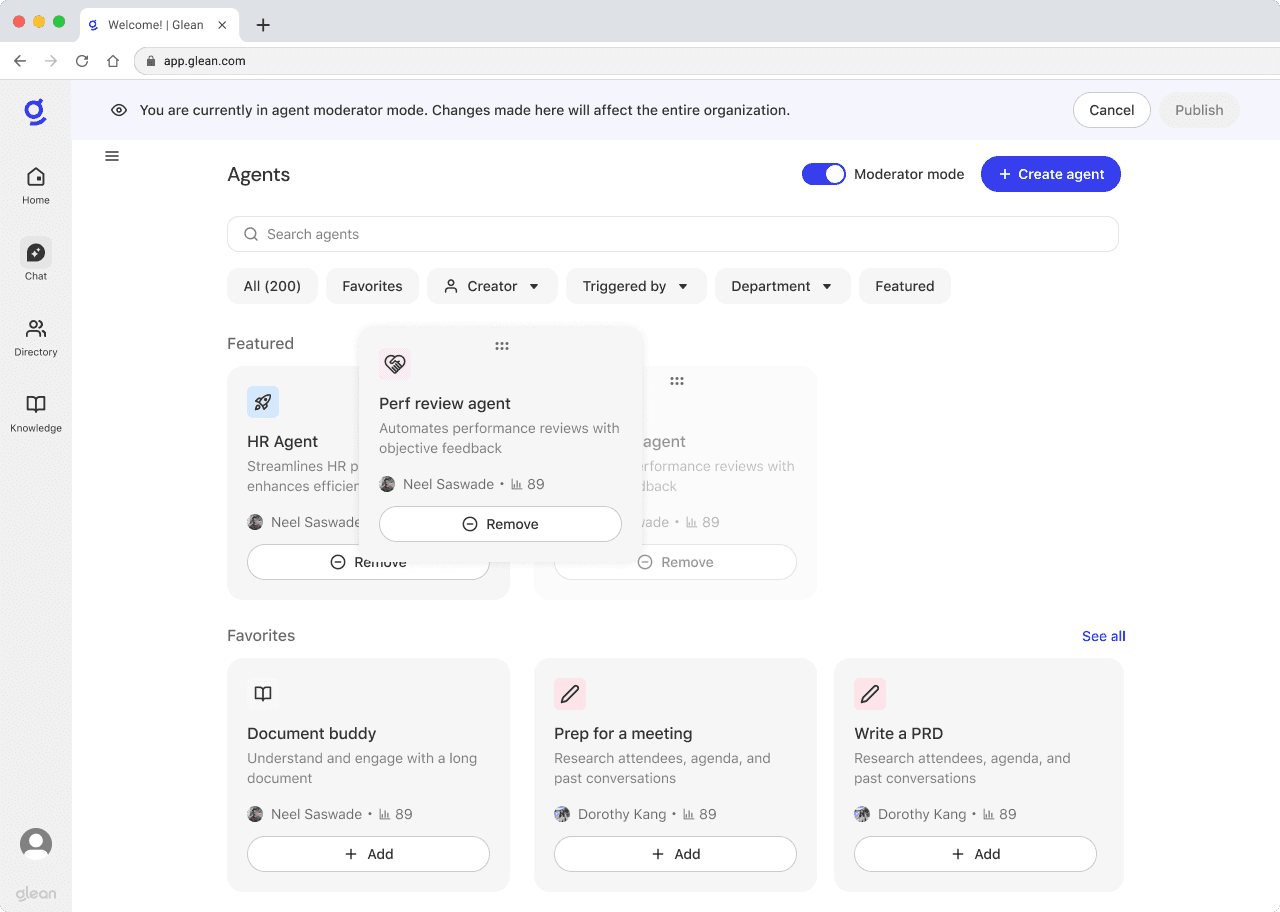
Task: Click Dorothy Kang's avatar on Prep for a meeting
Action: [562, 814]
